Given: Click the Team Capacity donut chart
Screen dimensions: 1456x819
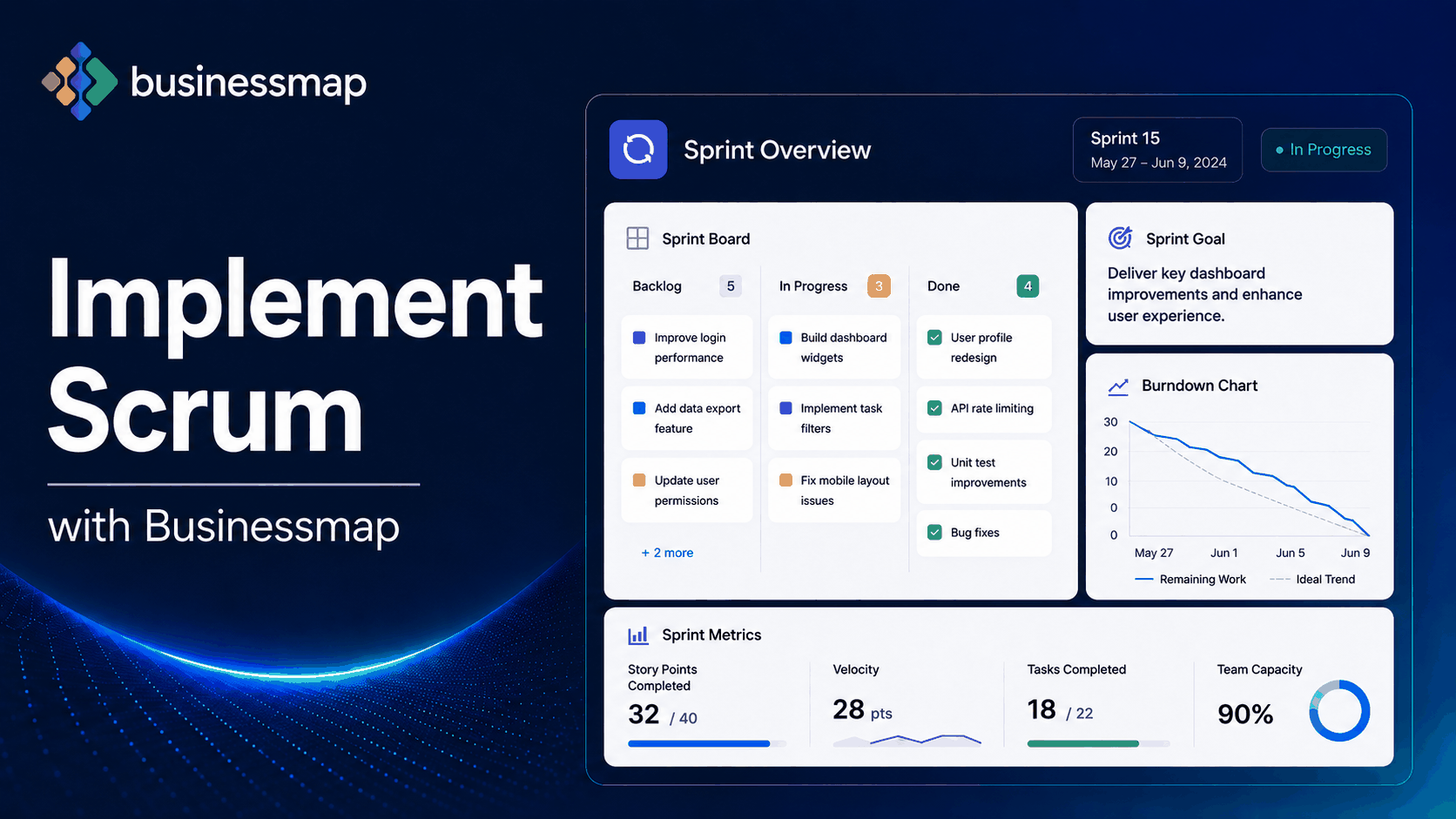Looking at the screenshot, I should coord(1339,711).
